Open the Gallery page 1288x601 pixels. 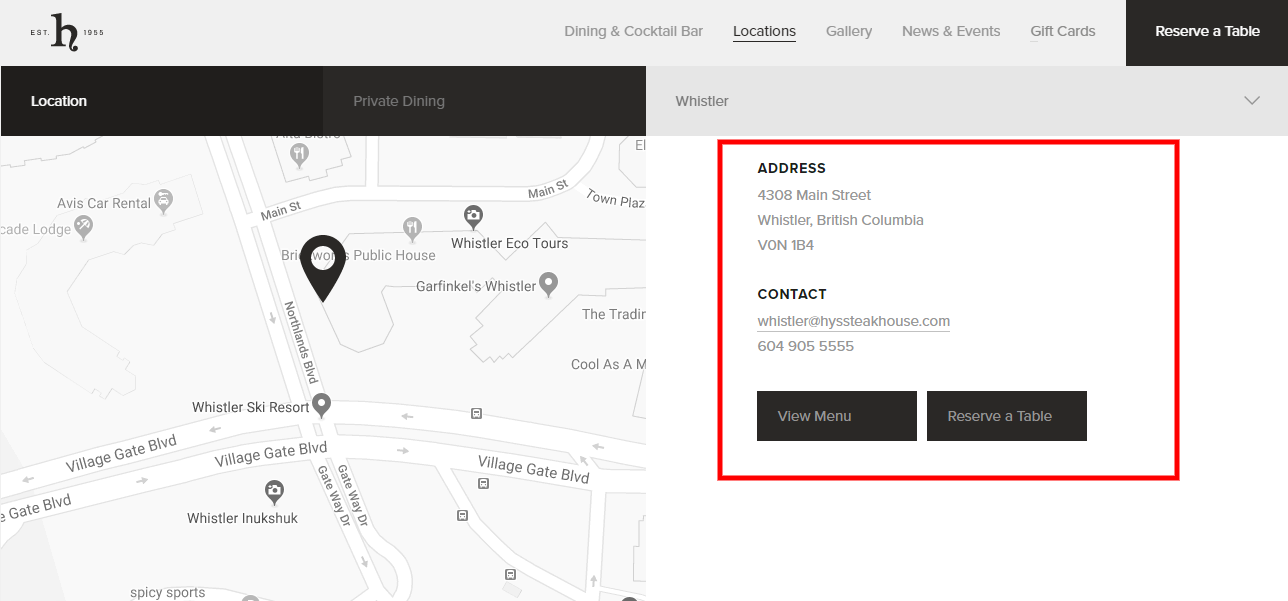849,31
